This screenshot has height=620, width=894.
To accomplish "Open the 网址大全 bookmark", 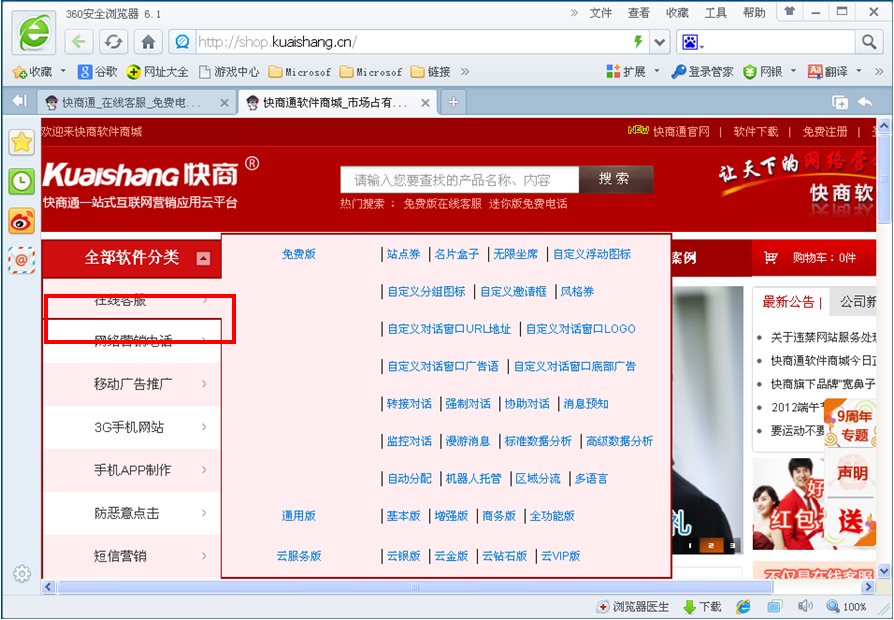I will tap(157, 72).
